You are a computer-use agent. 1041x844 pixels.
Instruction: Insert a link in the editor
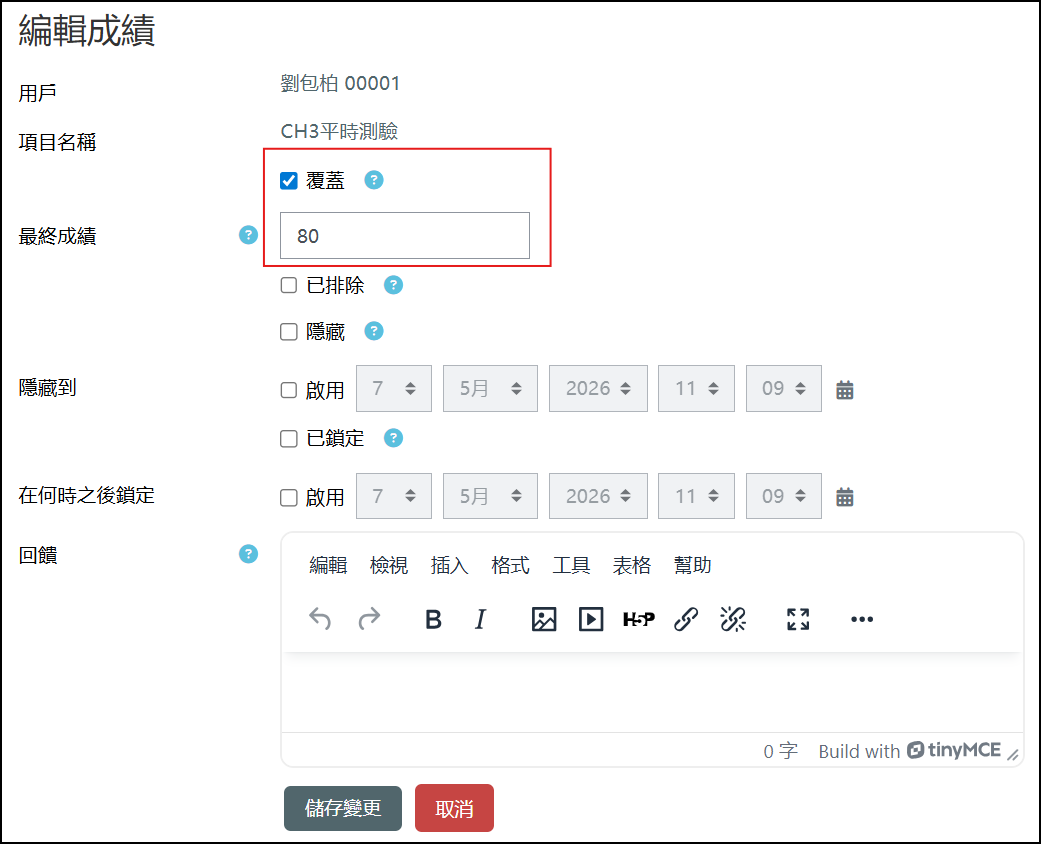pyautogui.click(x=686, y=619)
